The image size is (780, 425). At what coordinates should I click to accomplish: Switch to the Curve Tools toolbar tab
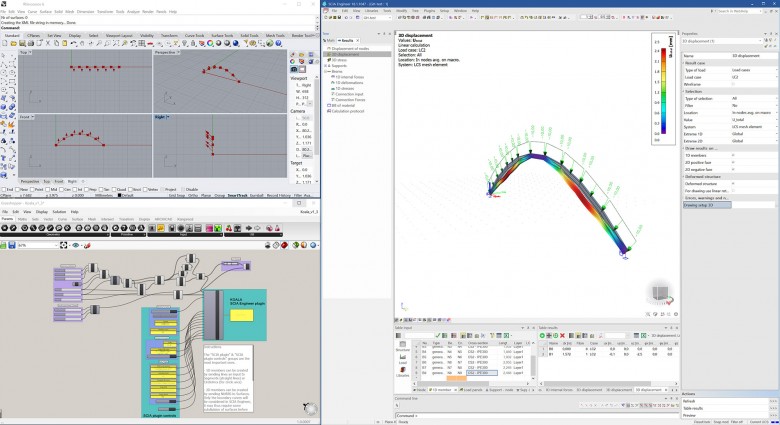pyautogui.click(x=194, y=34)
